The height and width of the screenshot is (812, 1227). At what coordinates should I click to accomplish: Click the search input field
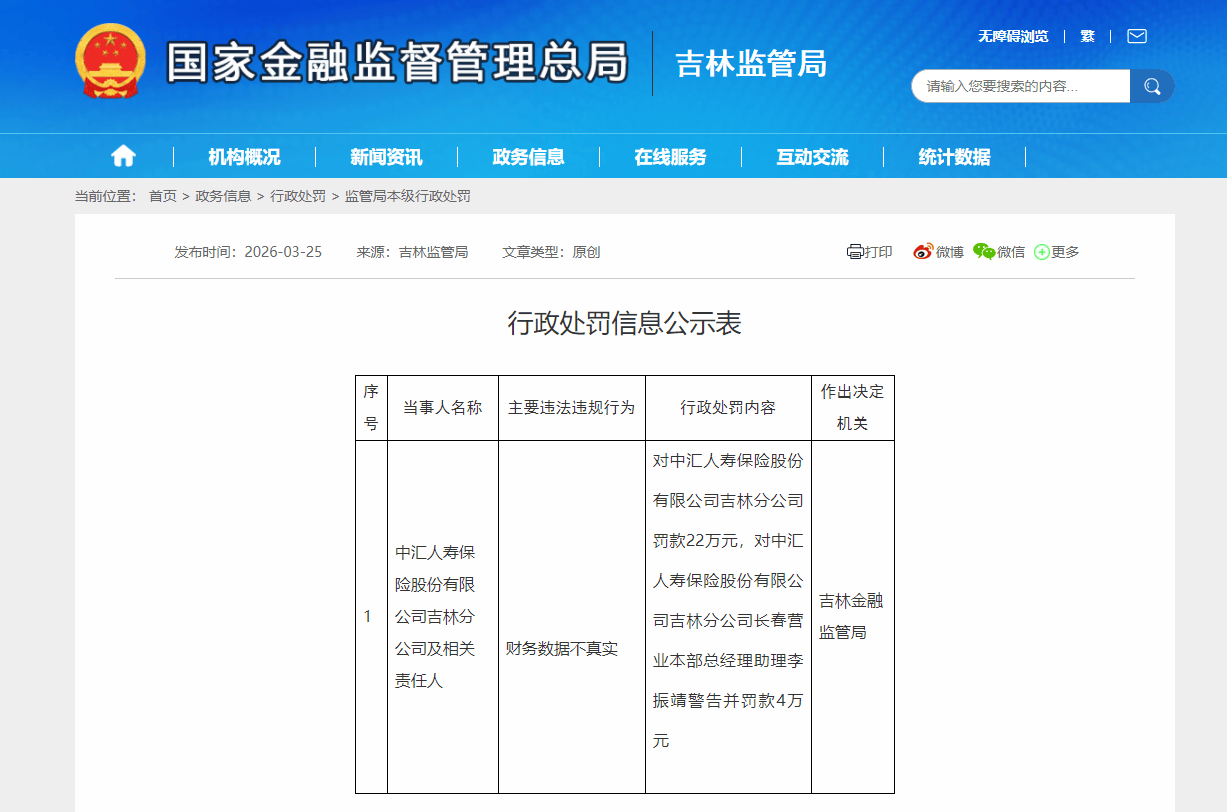click(x=1020, y=86)
